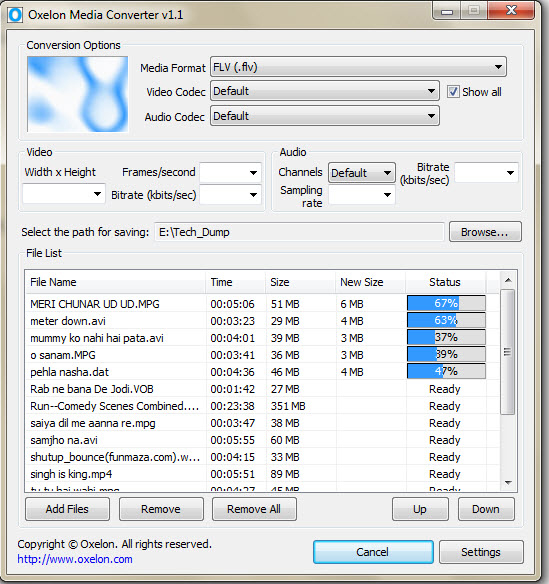Click the file list scrollbar thumb
Screen dimensions: 549x584
point(507,352)
